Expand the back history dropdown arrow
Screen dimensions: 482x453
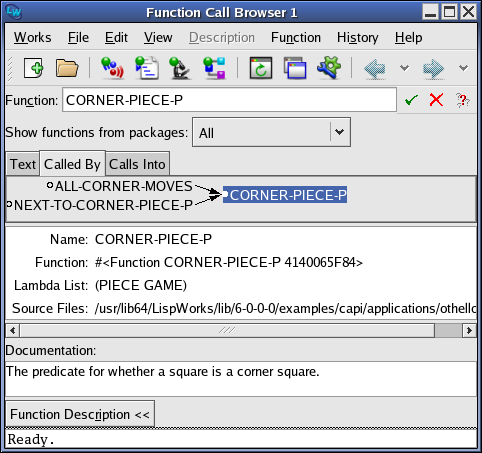[404, 68]
